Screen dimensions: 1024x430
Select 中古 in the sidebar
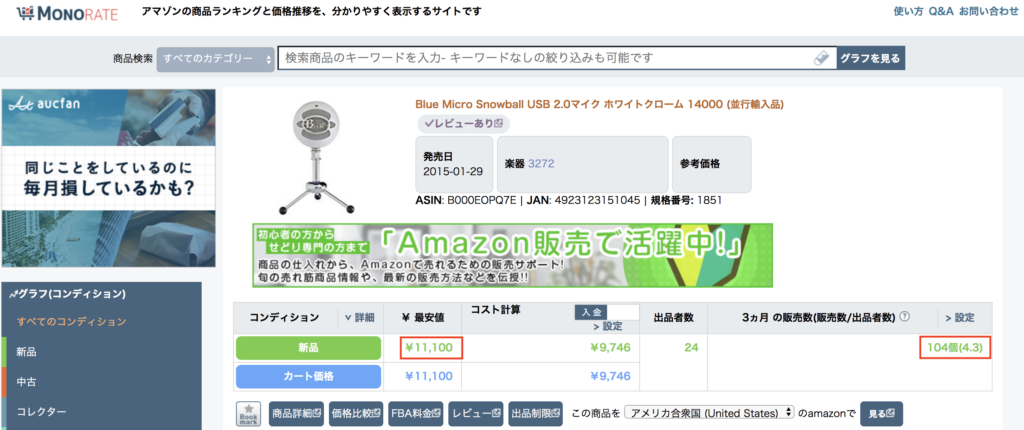27,381
